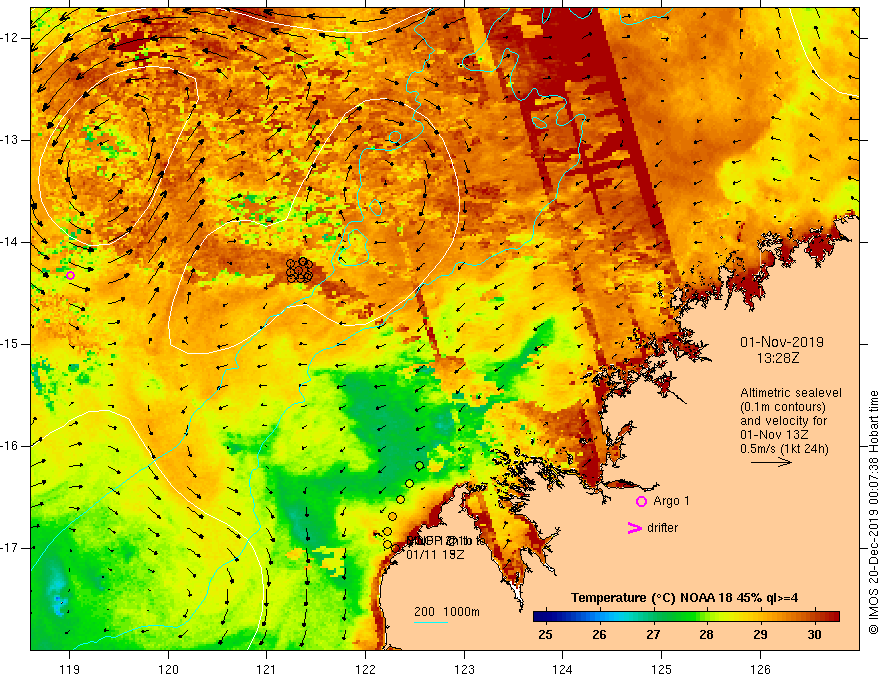This screenshot has height=680, width=880.
Task: Click the latitude axis label -17
Action: [10, 548]
